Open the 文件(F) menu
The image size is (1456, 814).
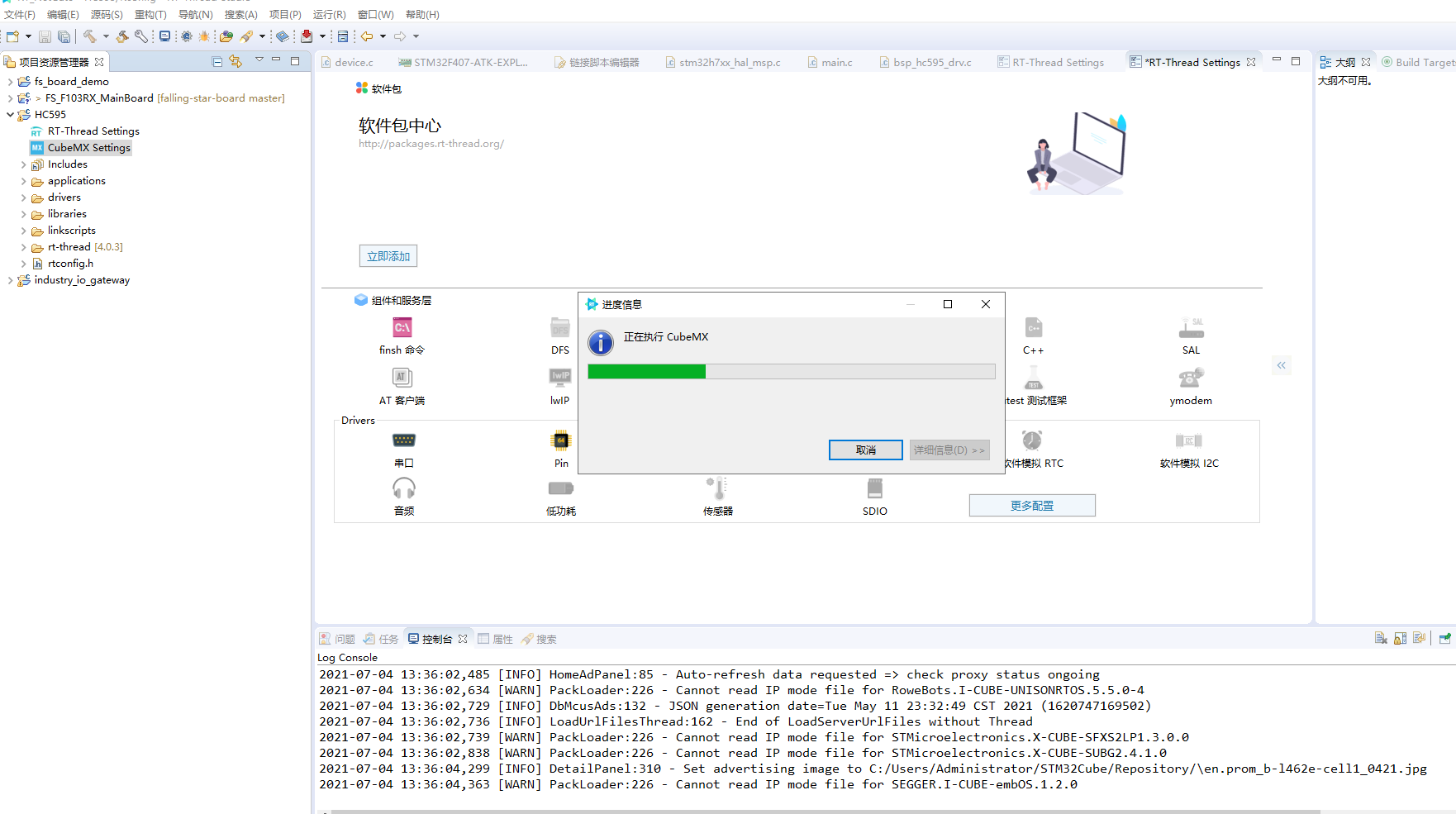point(20,15)
